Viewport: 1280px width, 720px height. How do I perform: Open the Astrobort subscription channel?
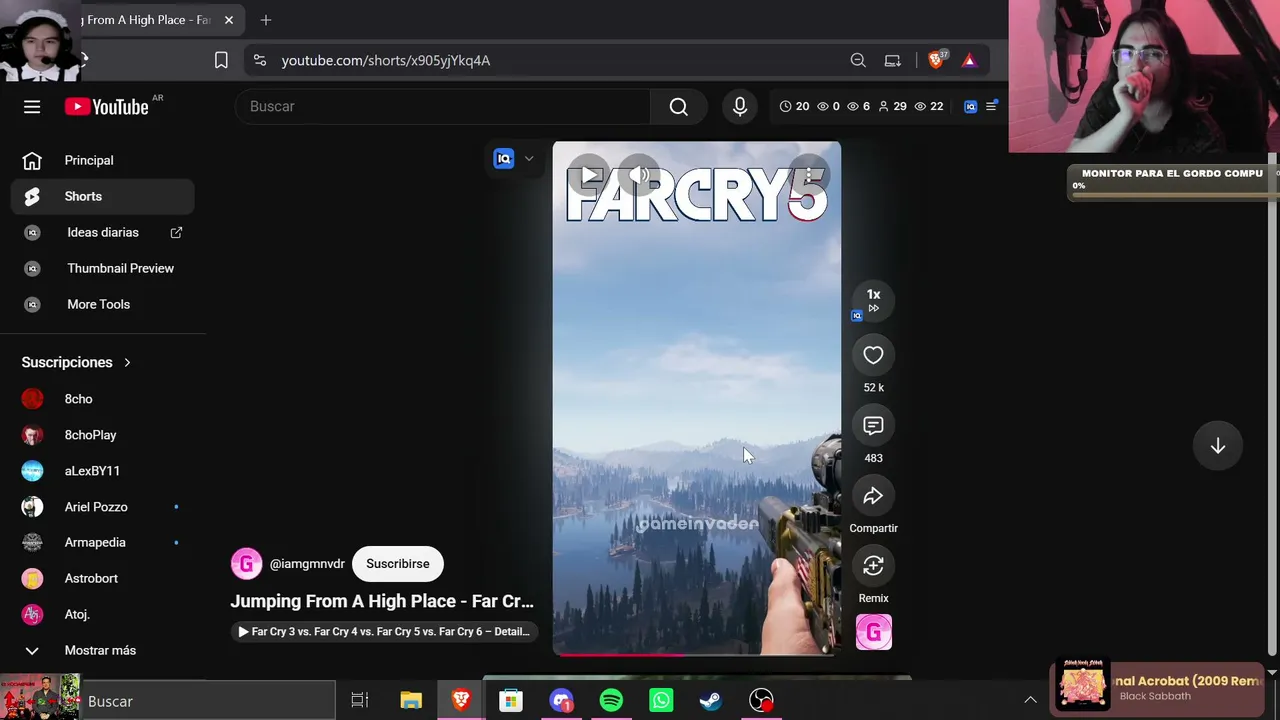point(103,578)
